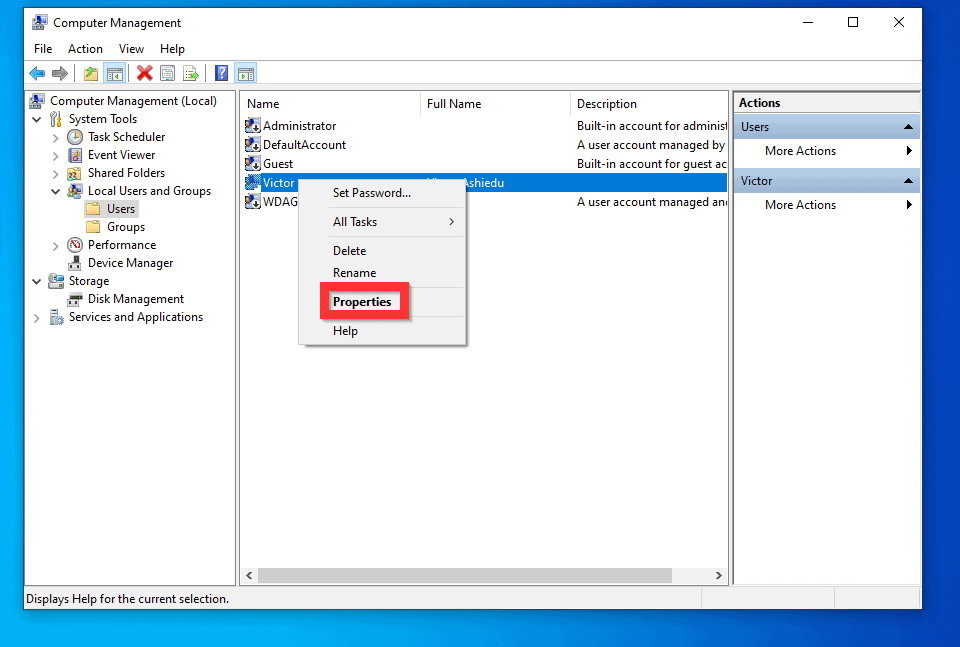Open the Action menu
The width and height of the screenshot is (960, 647).
tap(85, 48)
